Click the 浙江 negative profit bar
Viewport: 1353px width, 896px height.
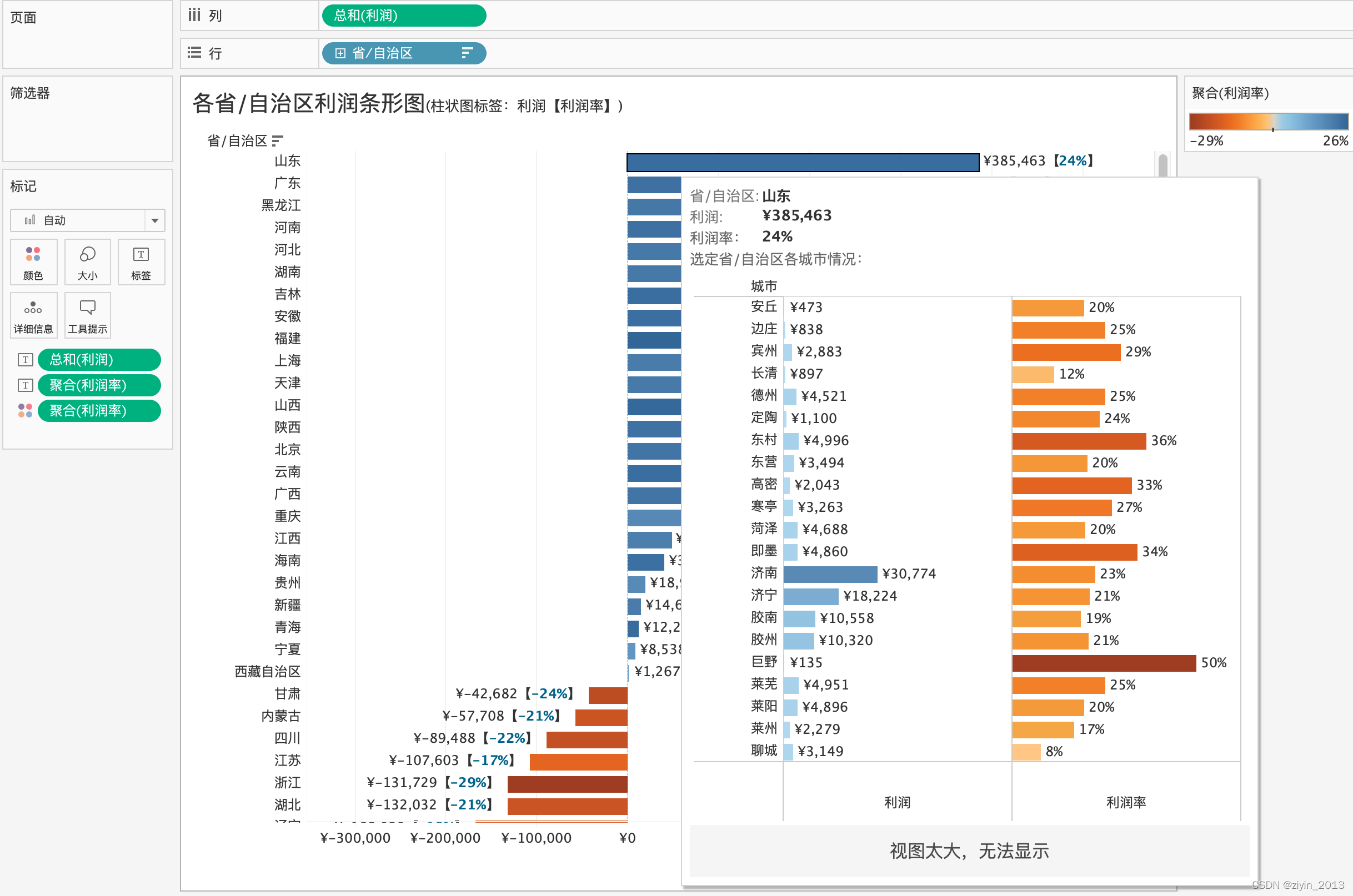pyautogui.click(x=567, y=784)
